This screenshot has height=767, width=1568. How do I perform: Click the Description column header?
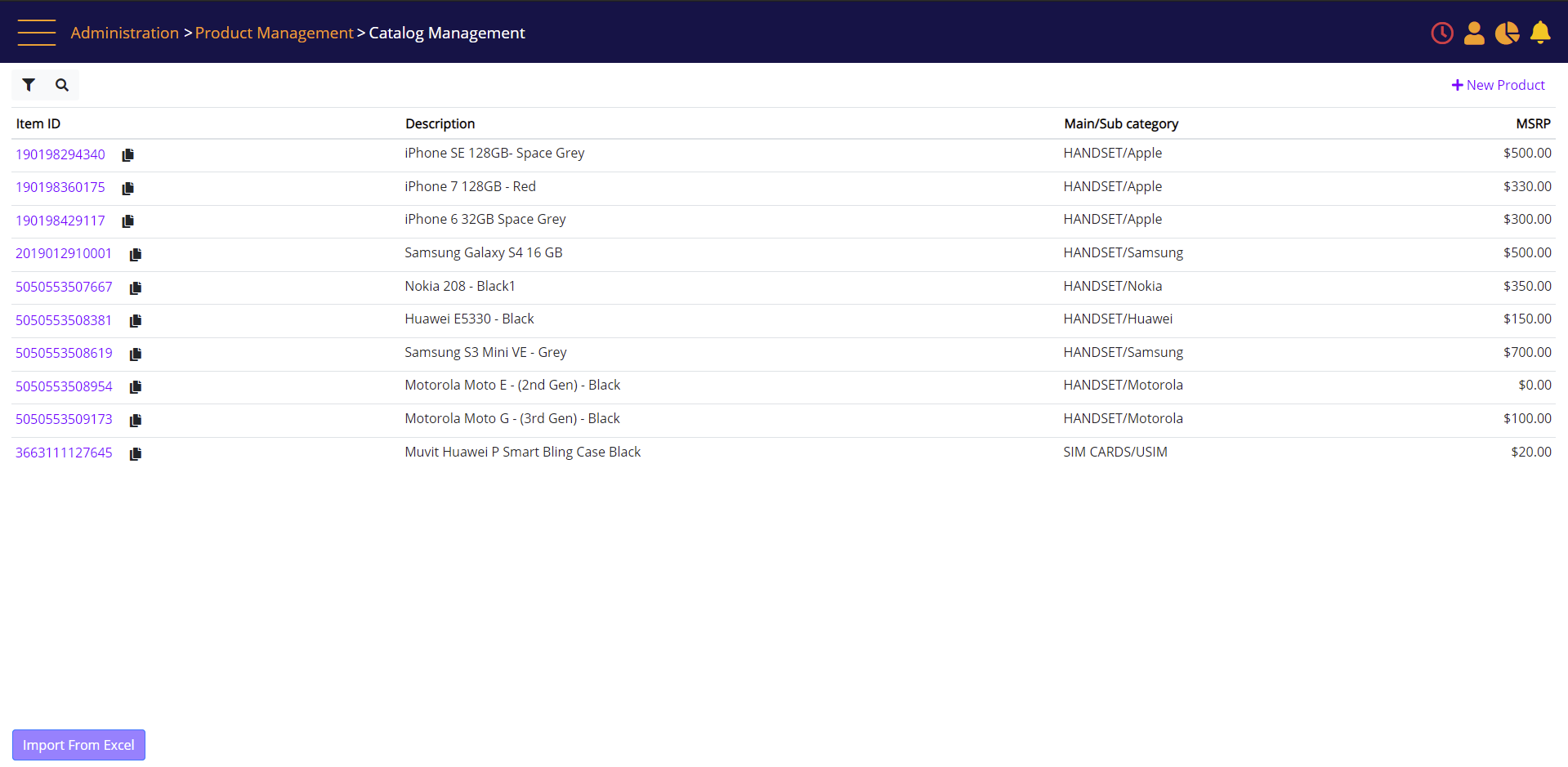tap(440, 123)
